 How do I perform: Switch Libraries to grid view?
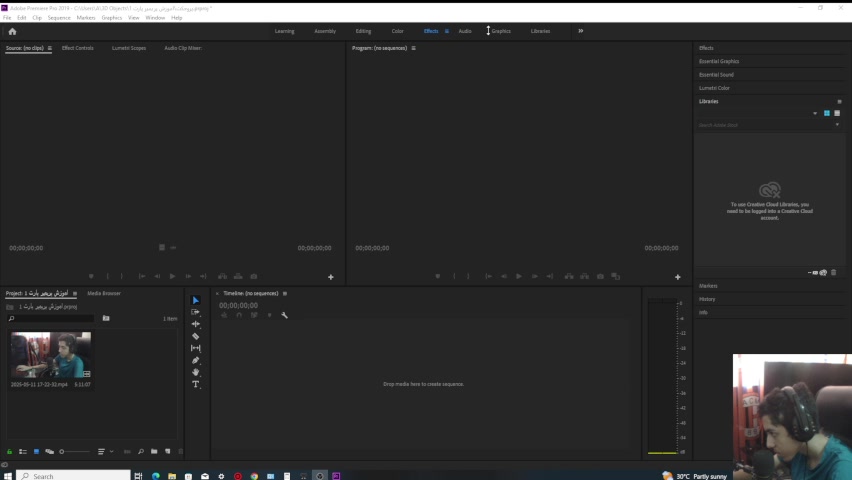pyautogui.click(x=827, y=113)
